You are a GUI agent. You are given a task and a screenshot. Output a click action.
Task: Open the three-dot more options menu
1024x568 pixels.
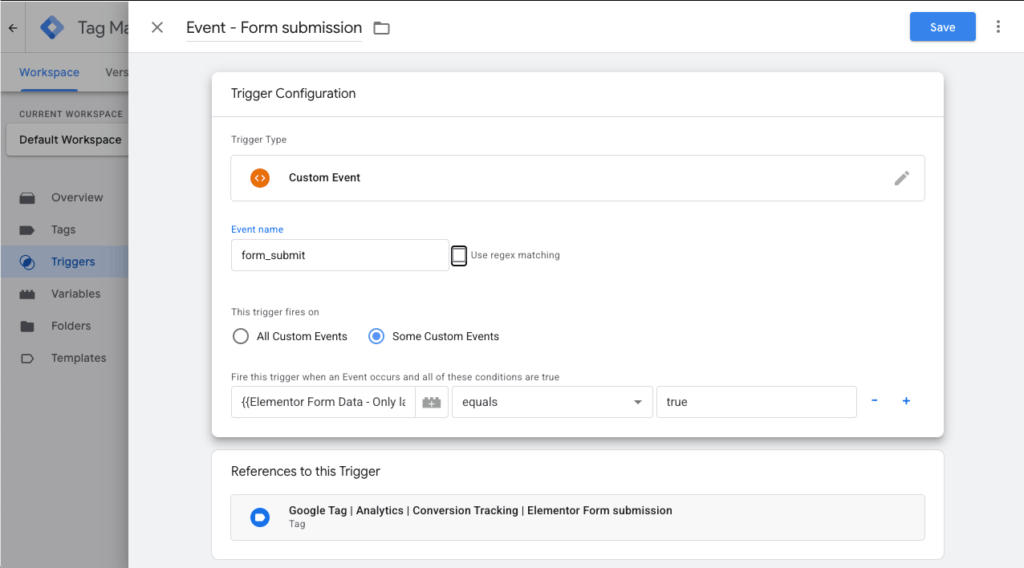[998, 27]
